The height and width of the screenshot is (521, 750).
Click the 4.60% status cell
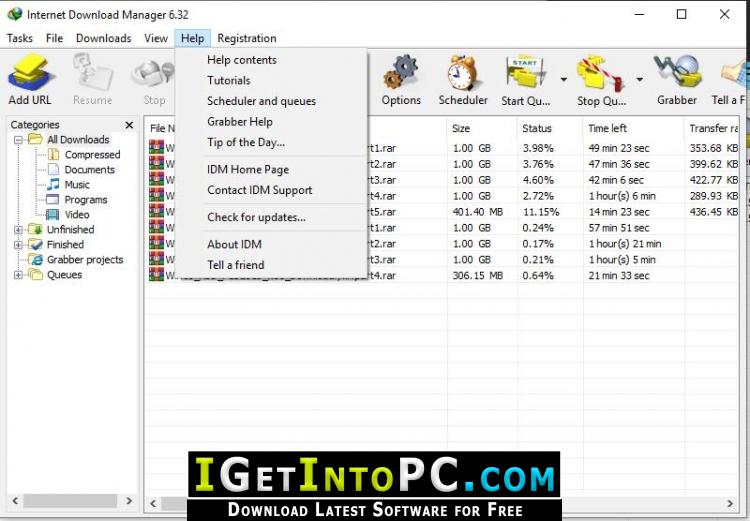538,180
